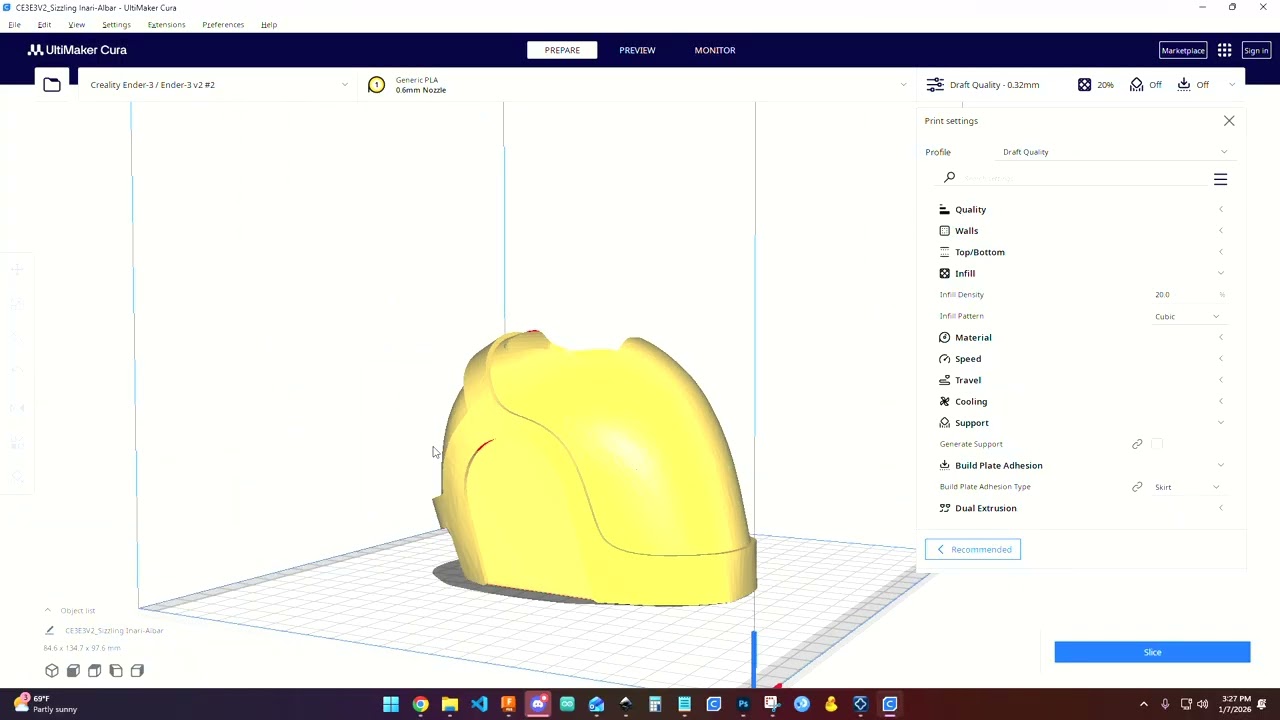Image resolution: width=1280 pixels, height=720 pixels.
Task: Switch back to Recommended settings
Action: [973, 549]
